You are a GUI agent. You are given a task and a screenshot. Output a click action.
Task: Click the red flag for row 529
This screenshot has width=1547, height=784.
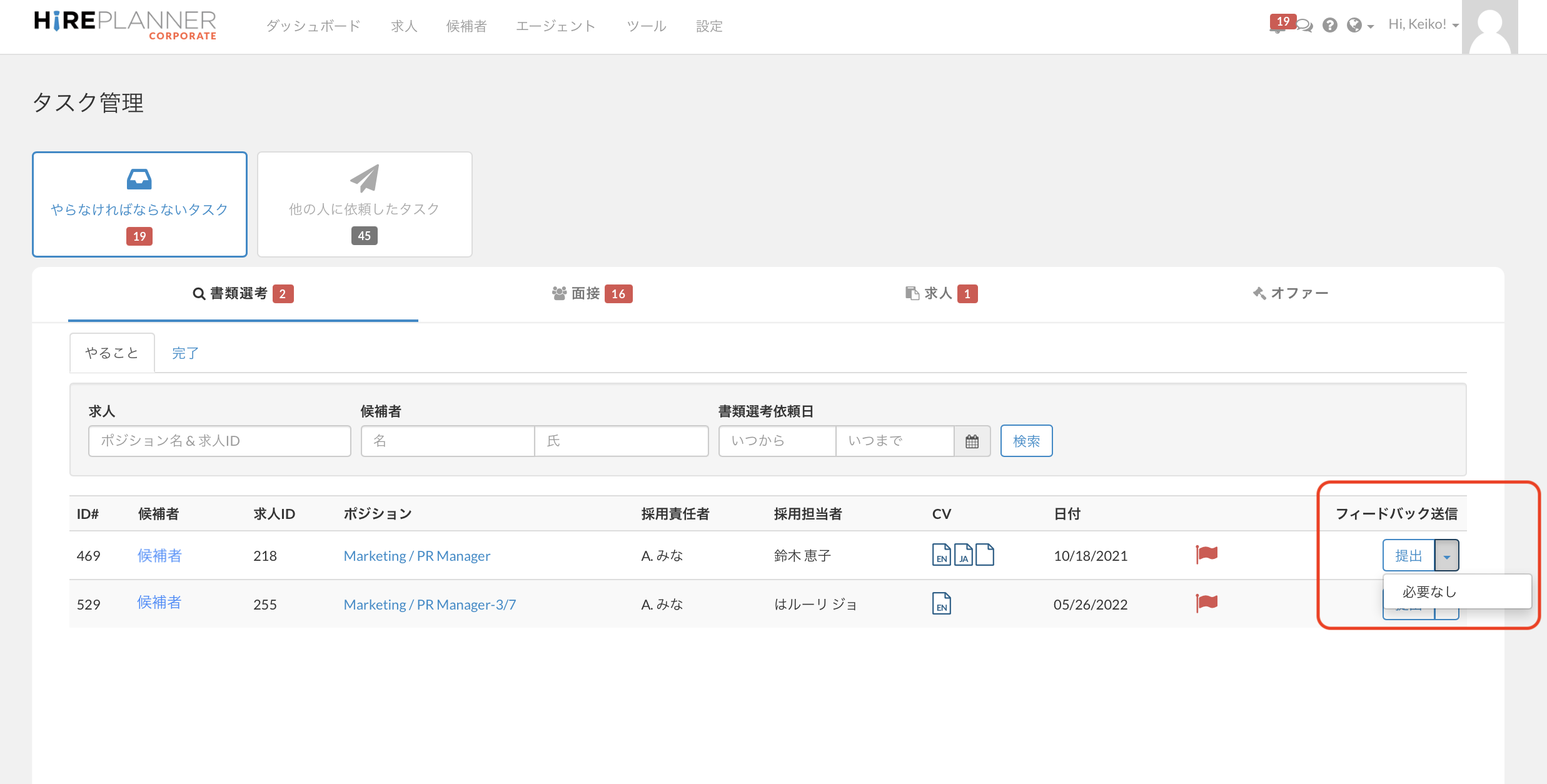point(1207,603)
